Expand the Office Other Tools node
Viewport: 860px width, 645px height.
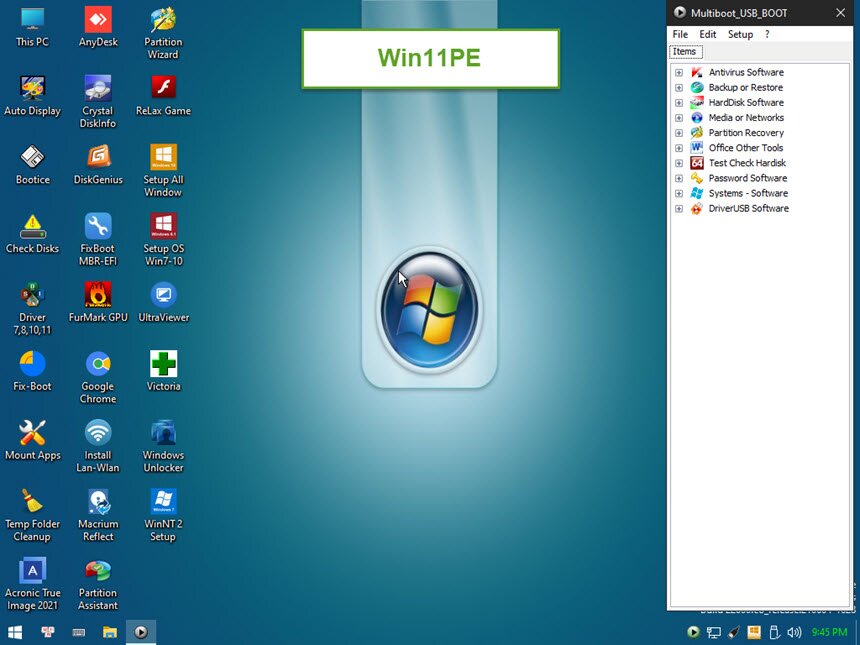[x=679, y=148]
